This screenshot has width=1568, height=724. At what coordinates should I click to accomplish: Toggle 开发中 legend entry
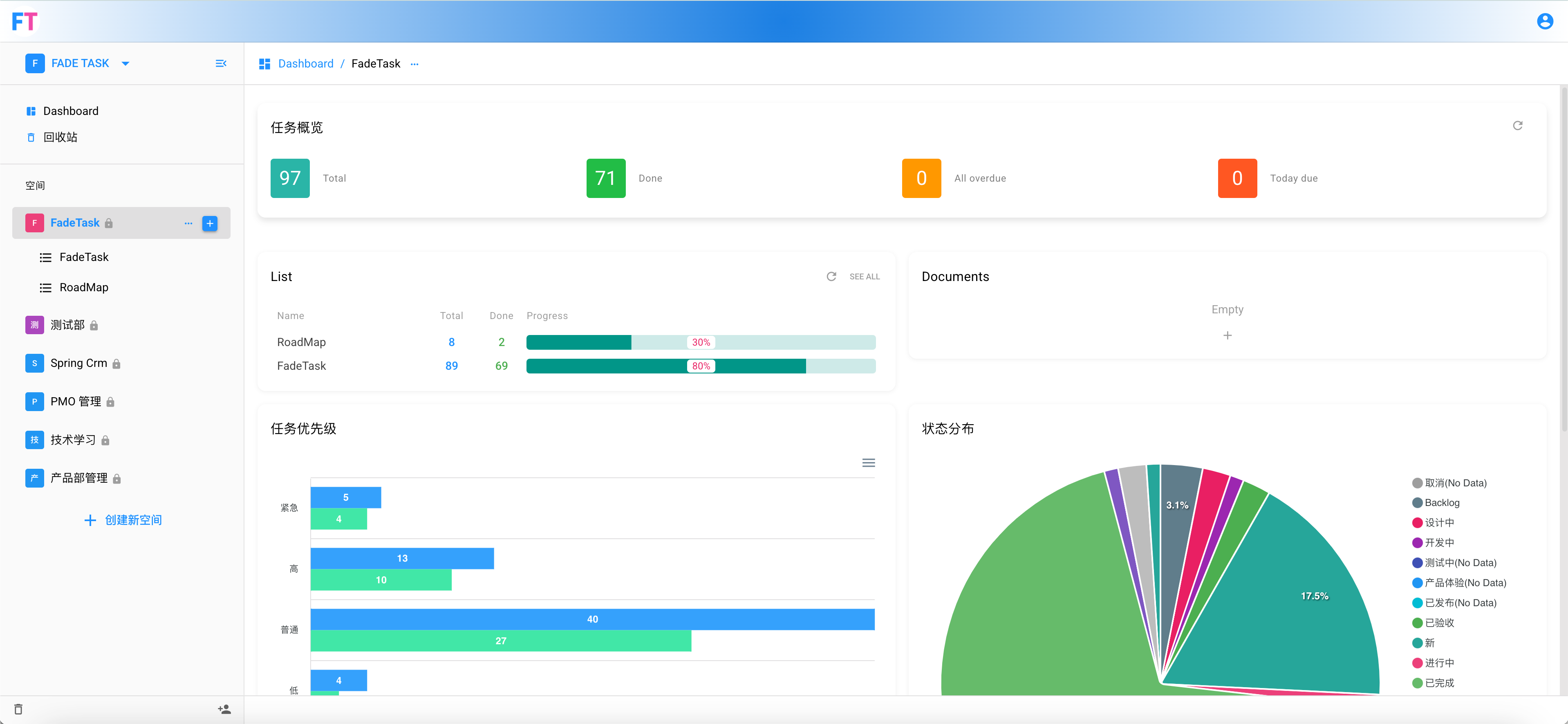pos(1433,543)
